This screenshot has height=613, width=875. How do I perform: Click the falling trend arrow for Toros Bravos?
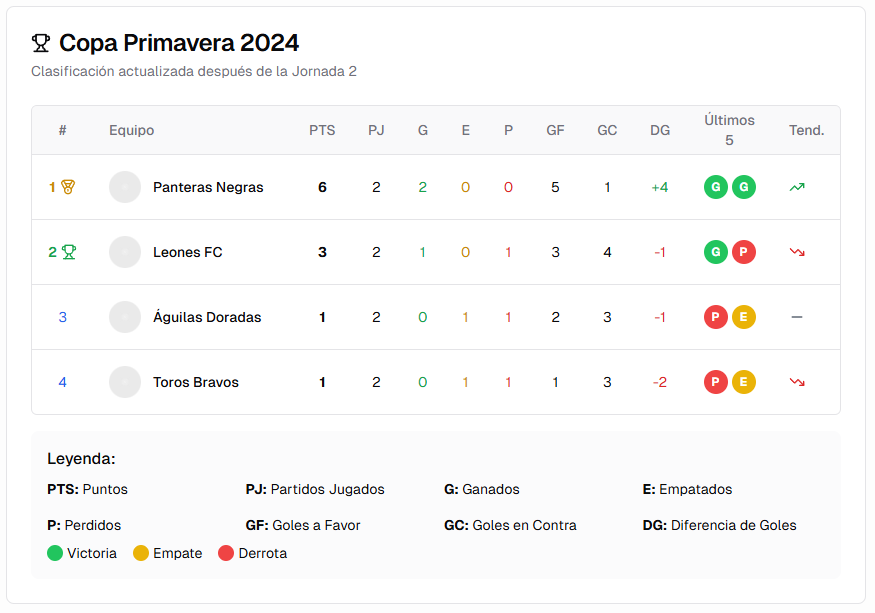coord(796,381)
